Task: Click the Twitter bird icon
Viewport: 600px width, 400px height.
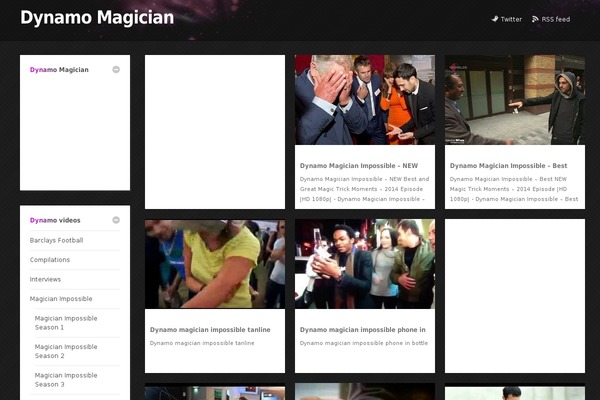Action: [x=495, y=19]
